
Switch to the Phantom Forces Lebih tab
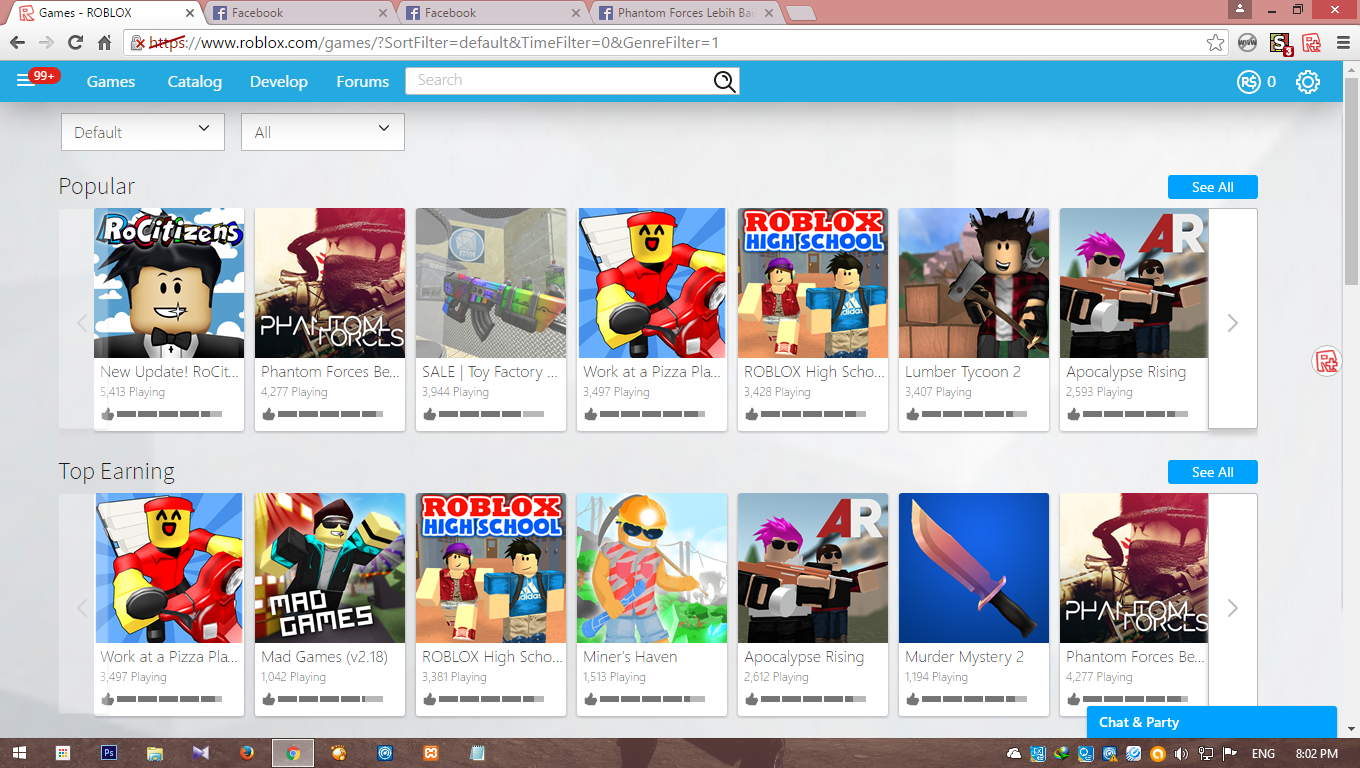tap(684, 13)
